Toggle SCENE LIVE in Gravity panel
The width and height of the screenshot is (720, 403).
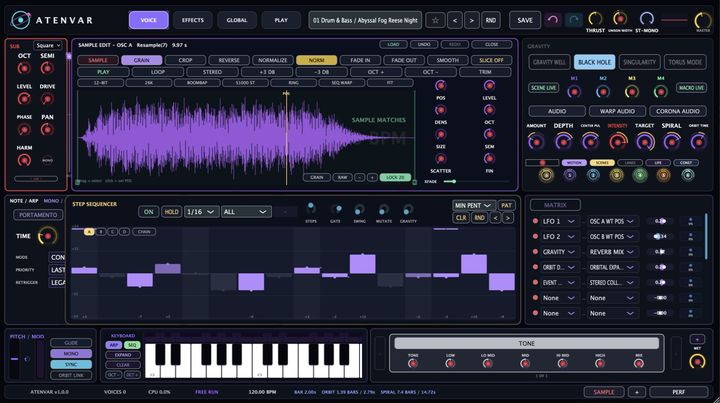tap(544, 88)
